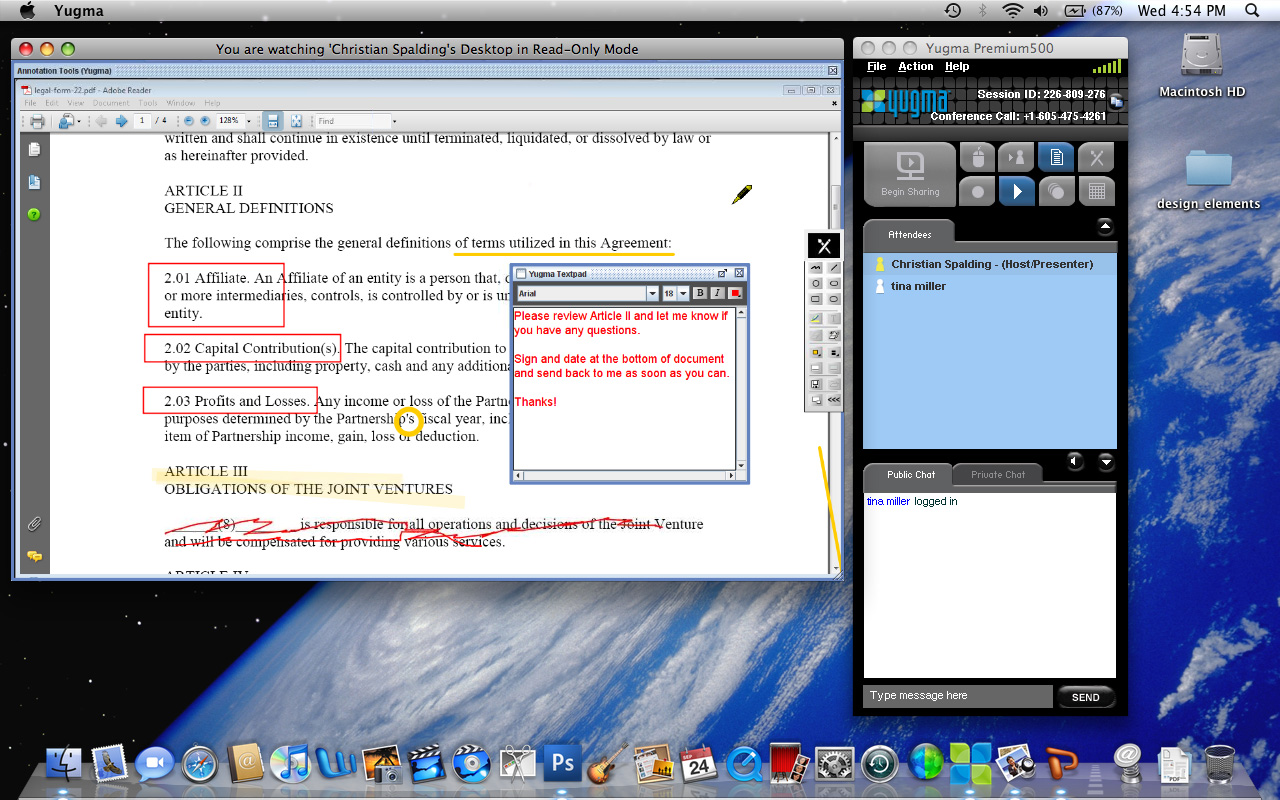
Task: Select the hollow circle annotation tool
Action: 816,284
